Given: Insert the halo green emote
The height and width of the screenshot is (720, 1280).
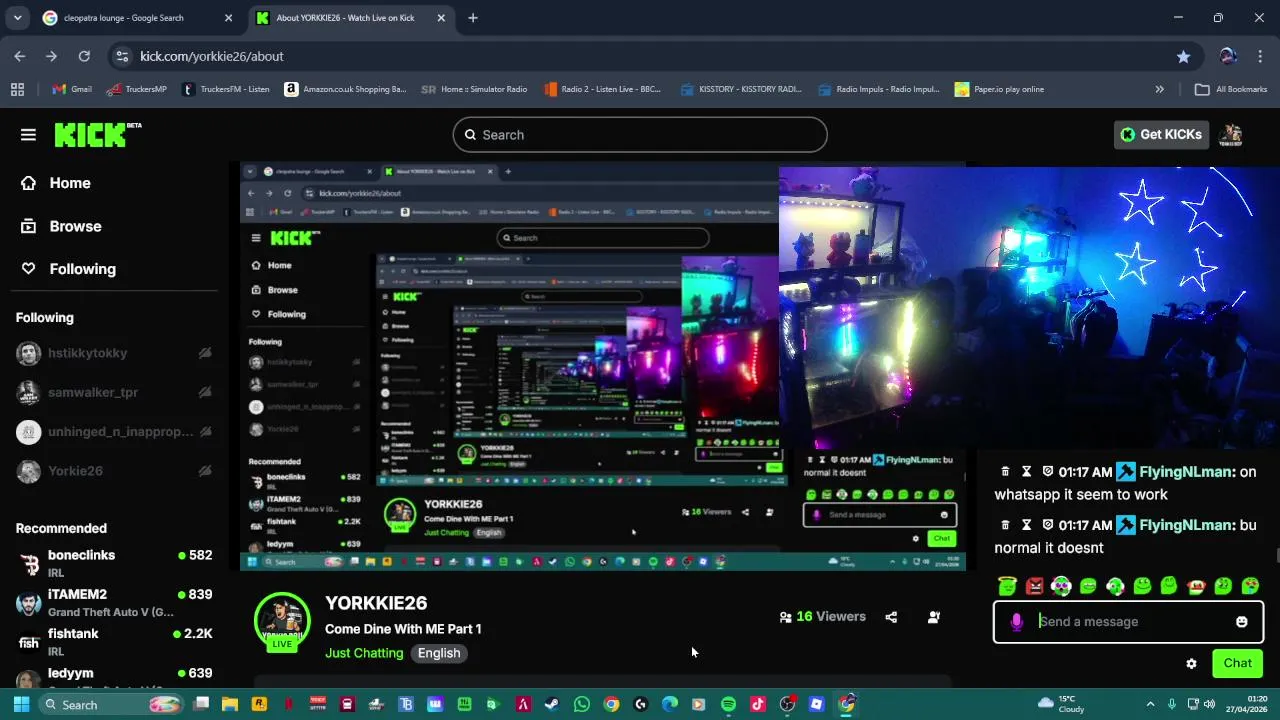Looking at the screenshot, I should tap(1007, 586).
